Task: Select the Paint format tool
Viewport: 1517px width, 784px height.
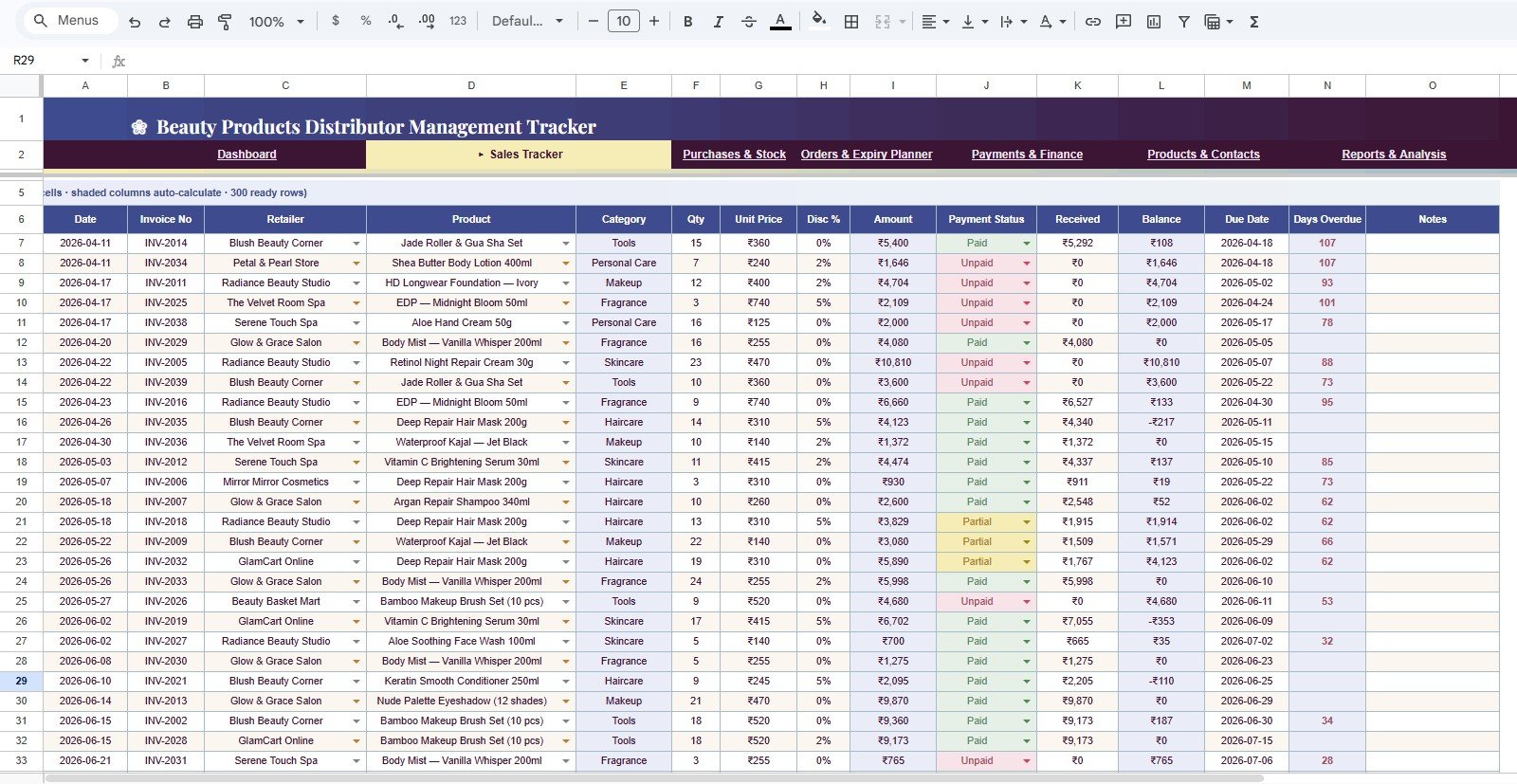Action: pyautogui.click(x=225, y=21)
